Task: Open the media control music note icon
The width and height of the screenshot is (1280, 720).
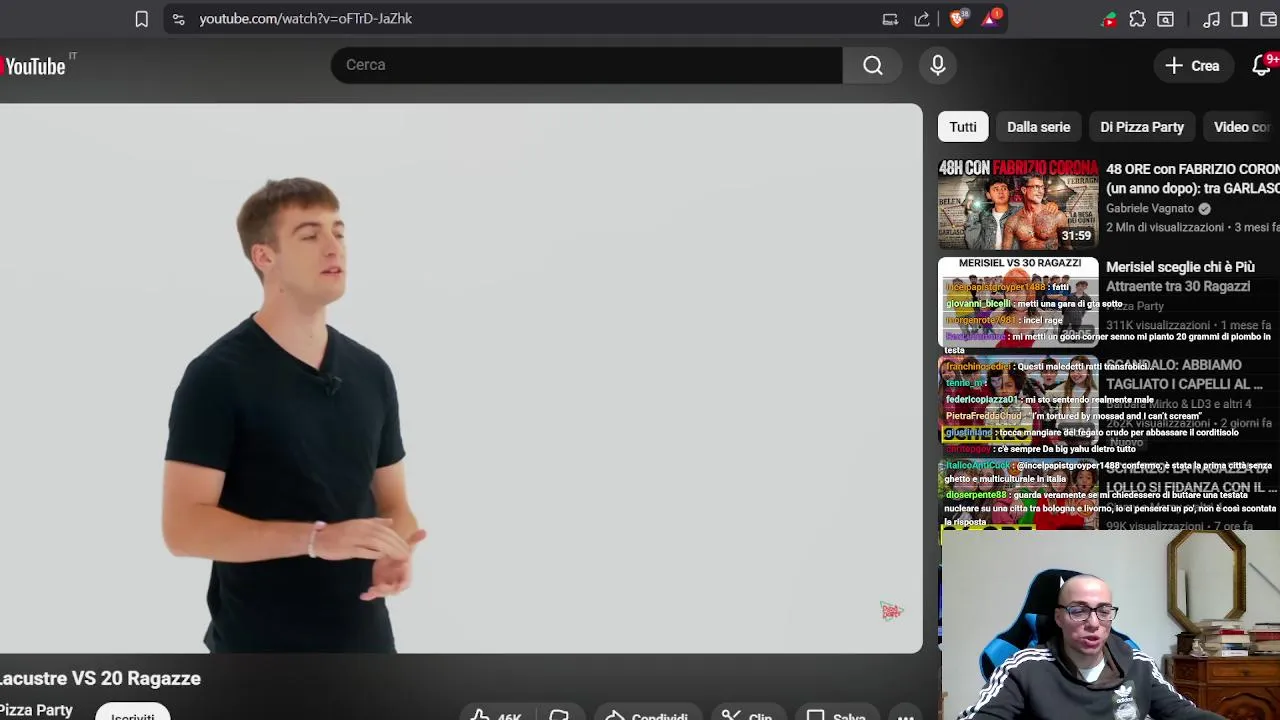Action: pyautogui.click(x=1211, y=19)
